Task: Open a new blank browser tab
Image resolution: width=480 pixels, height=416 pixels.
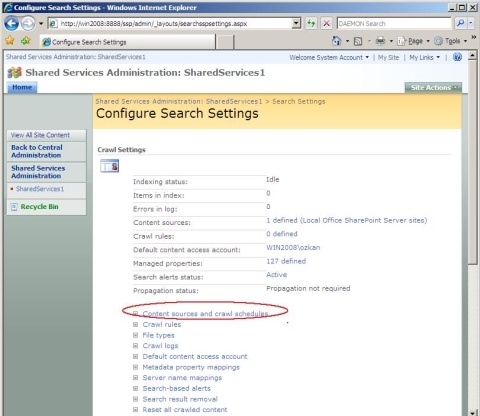Action: tap(225, 42)
